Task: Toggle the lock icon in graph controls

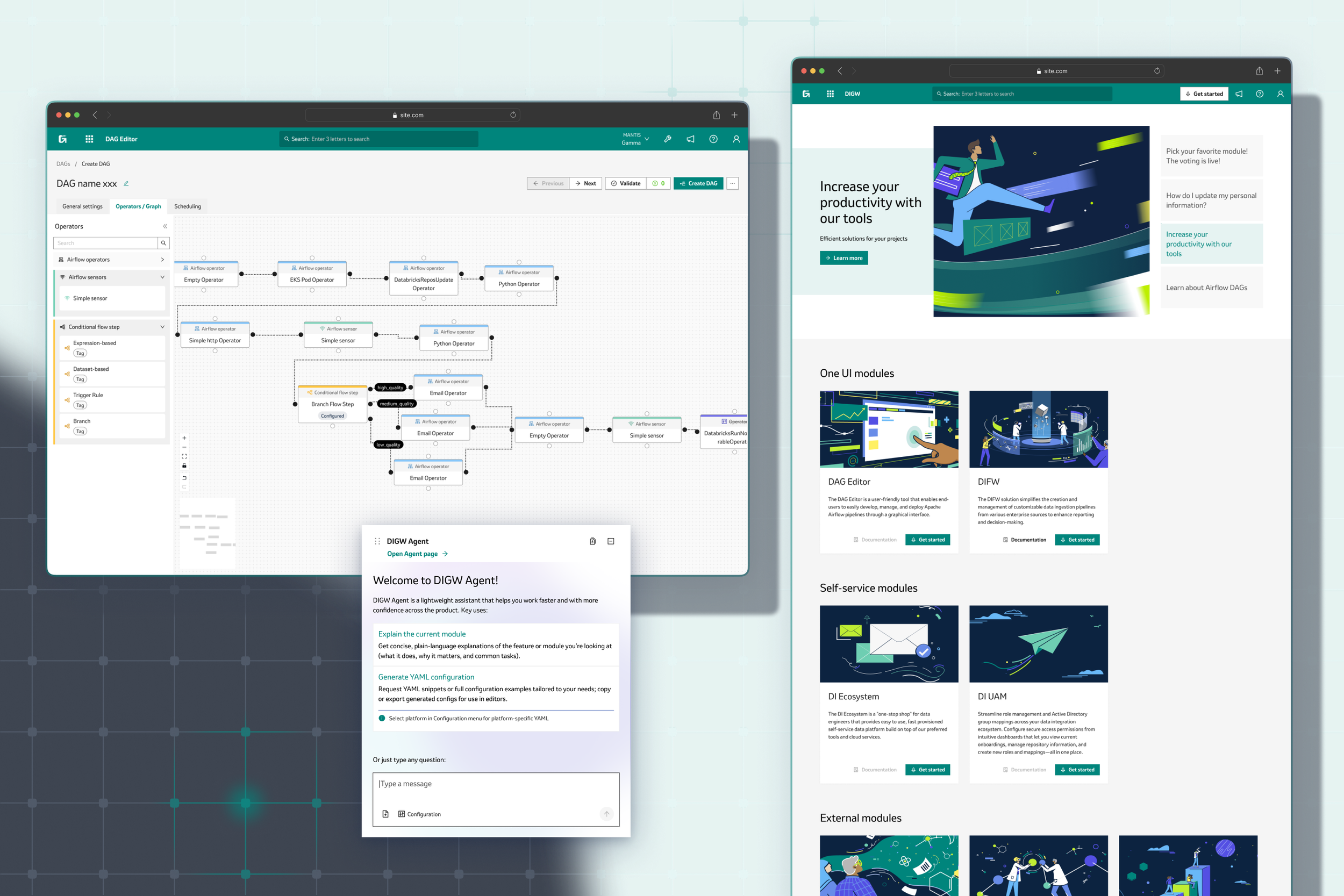Action: pos(184,465)
